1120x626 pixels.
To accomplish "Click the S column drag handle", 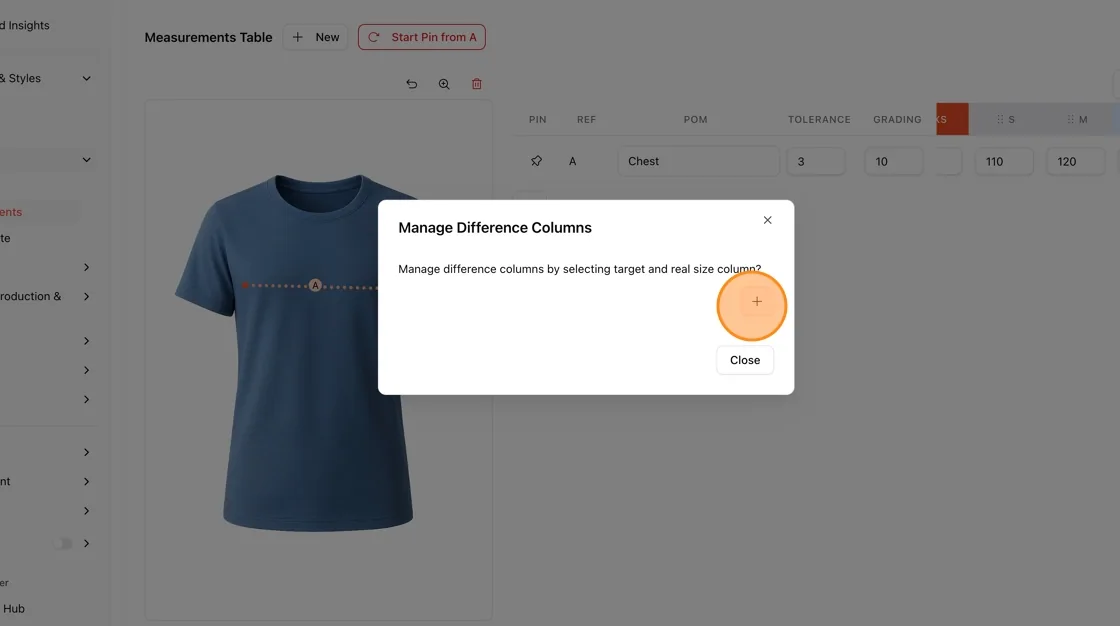I will (x=1000, y=119).
